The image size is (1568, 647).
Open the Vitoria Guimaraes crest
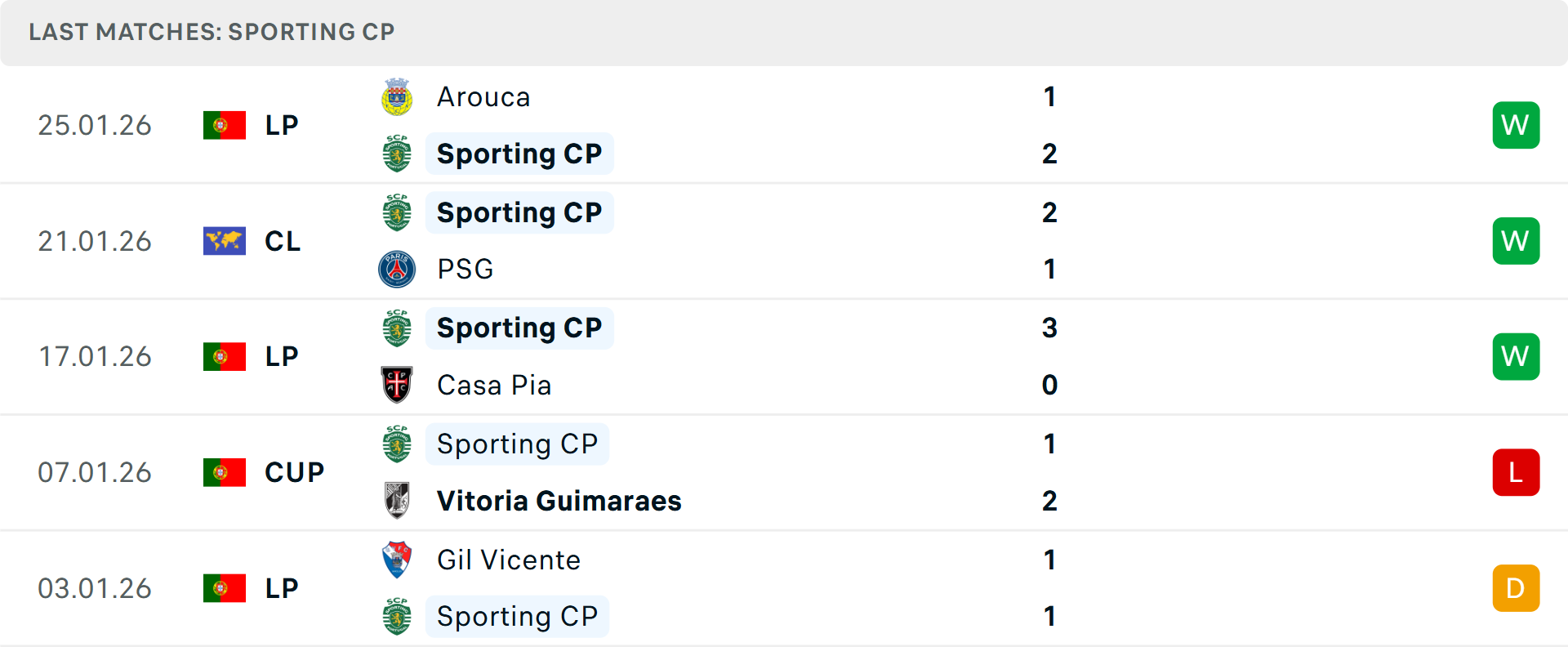[x=398, y=501]
